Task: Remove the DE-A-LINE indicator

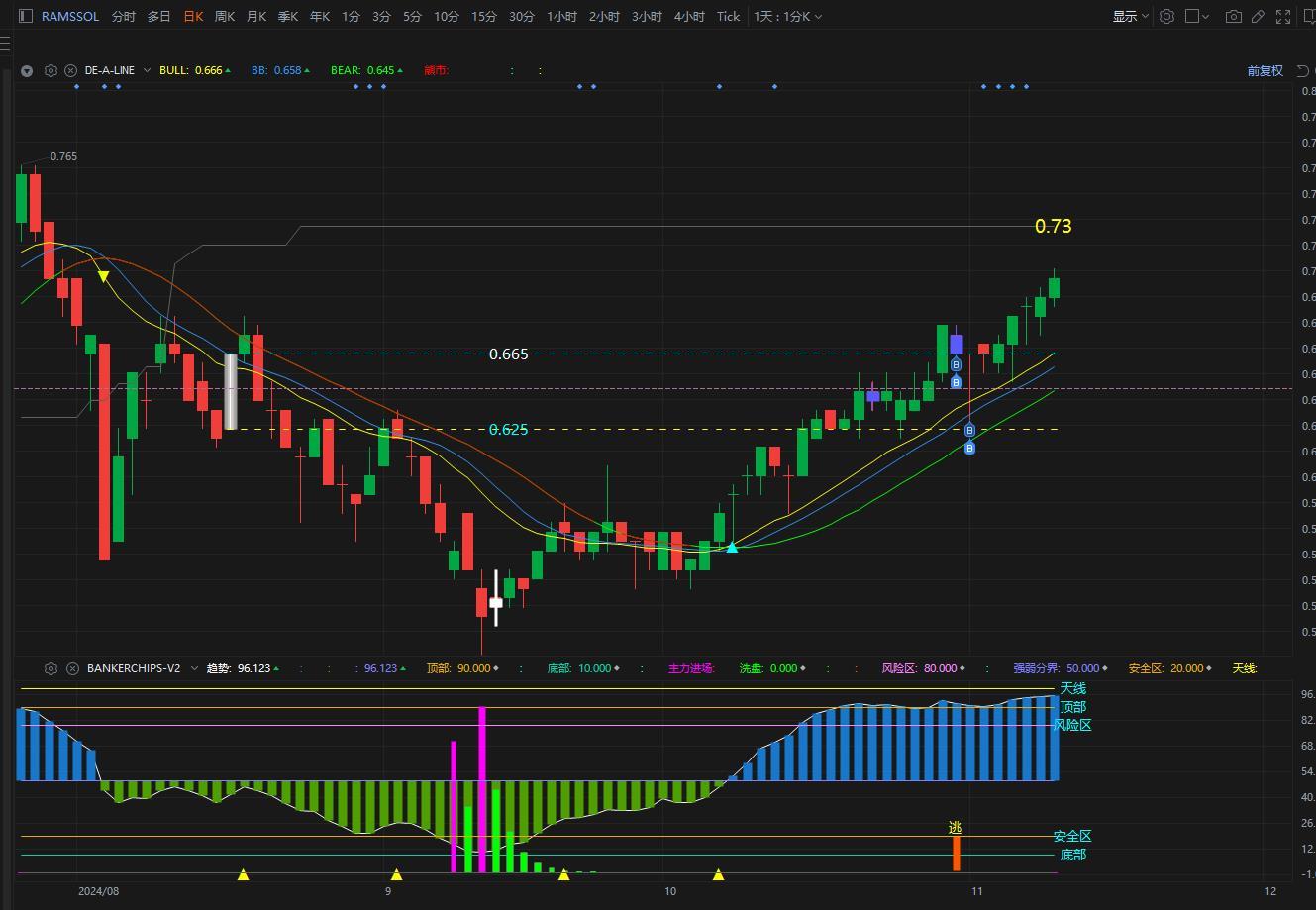Action: [71, 70]
